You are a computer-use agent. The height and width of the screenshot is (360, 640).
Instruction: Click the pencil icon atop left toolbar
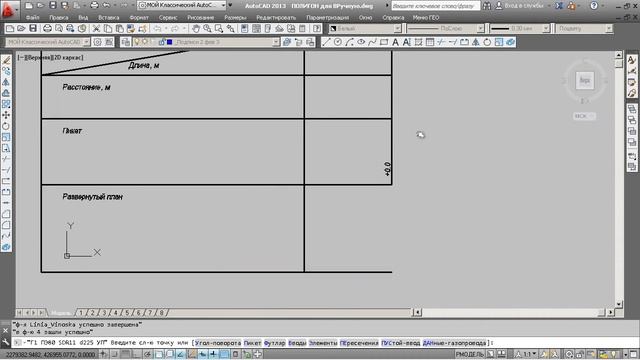coord(6,60)
